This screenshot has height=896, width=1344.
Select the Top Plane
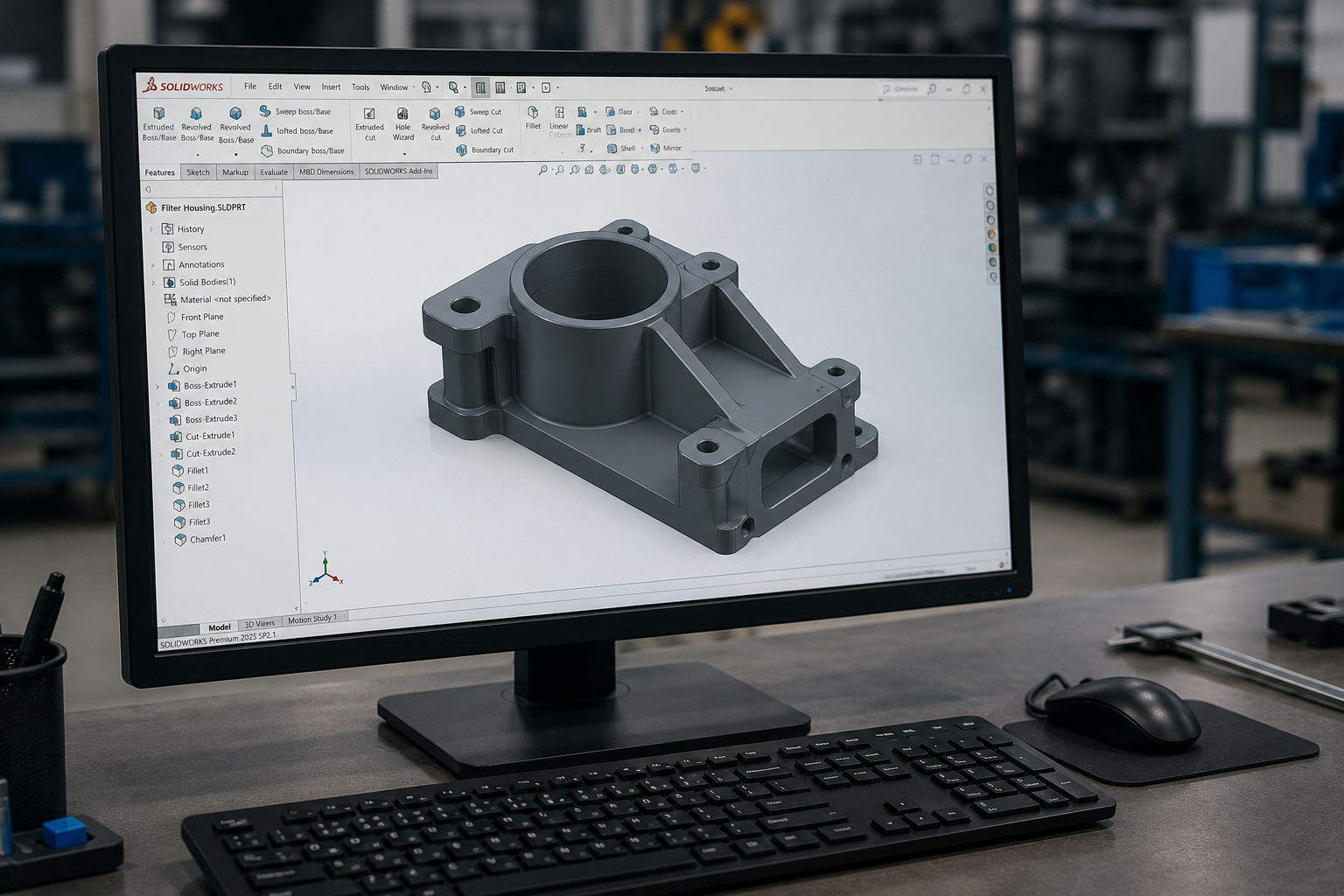(193, 334)
